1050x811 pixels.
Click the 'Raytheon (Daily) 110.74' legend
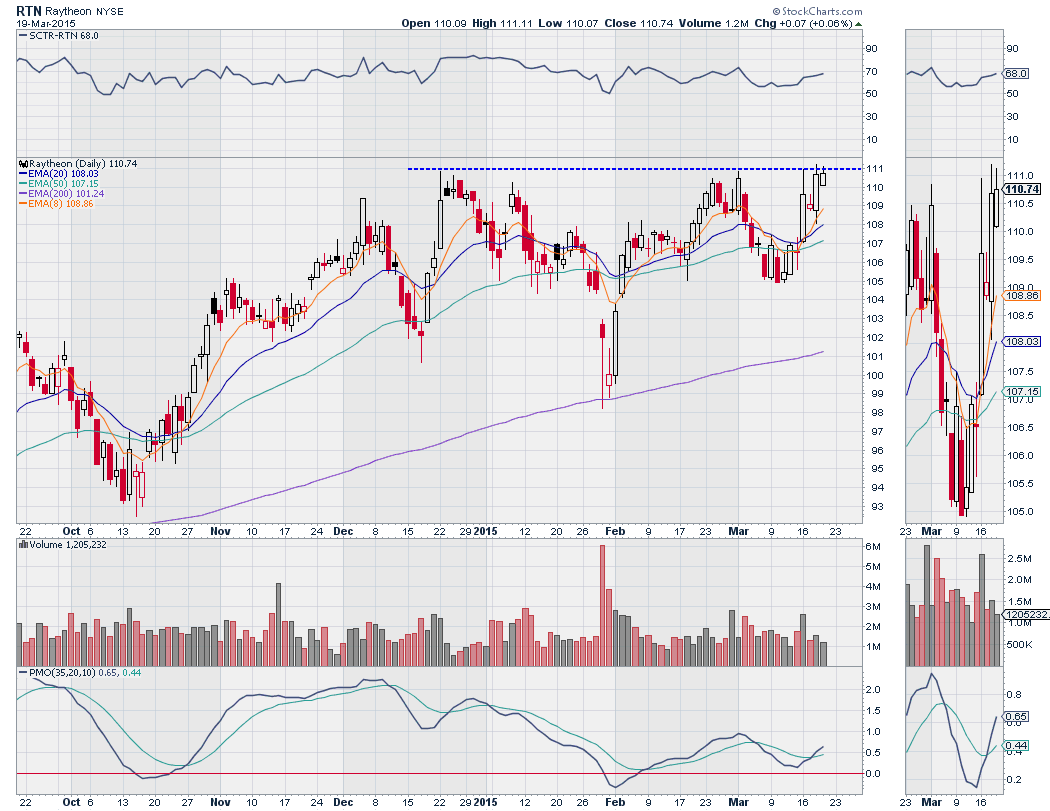pos(83,163)
